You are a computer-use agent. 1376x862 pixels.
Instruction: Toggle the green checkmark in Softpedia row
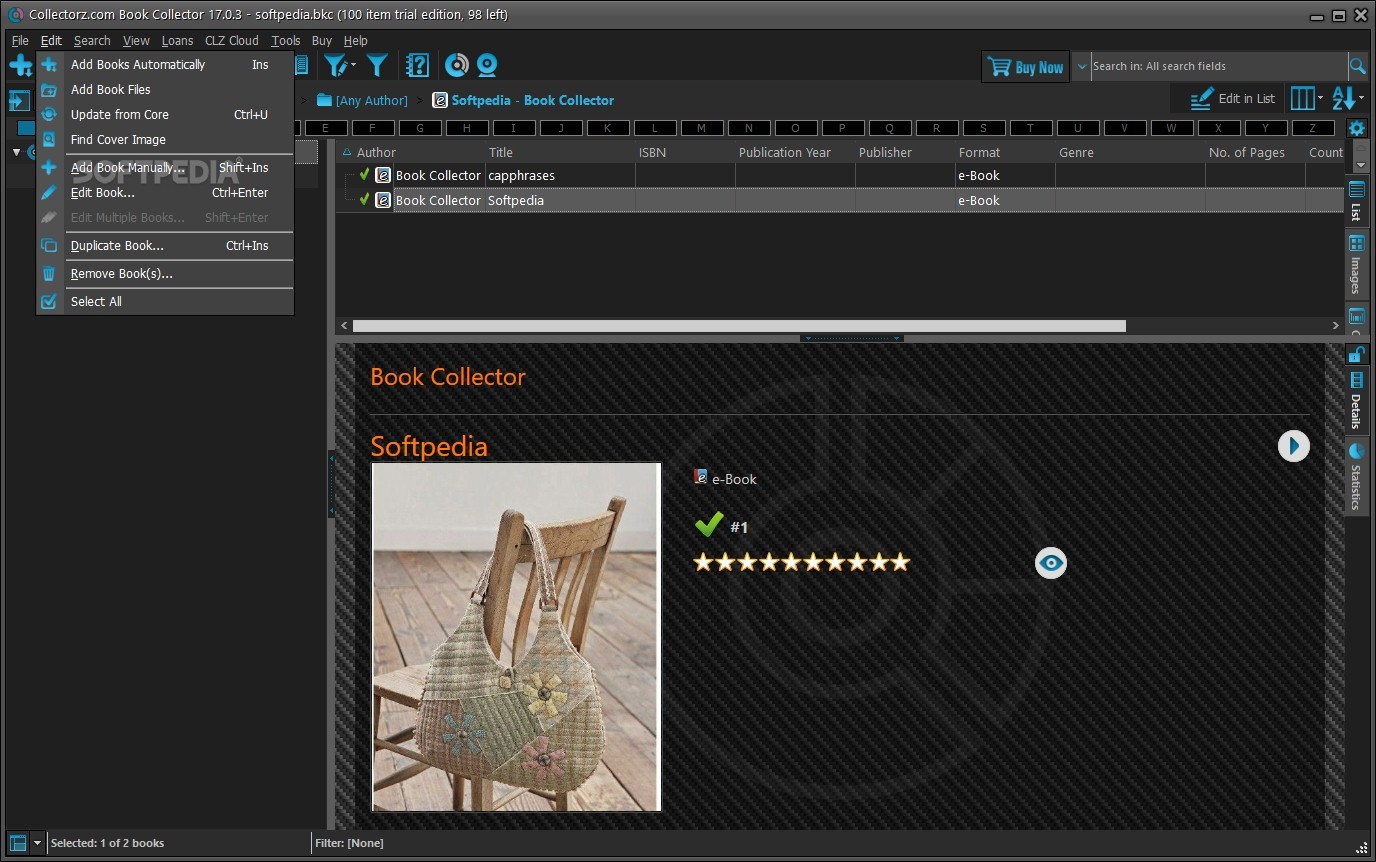[x=365, y=199]
